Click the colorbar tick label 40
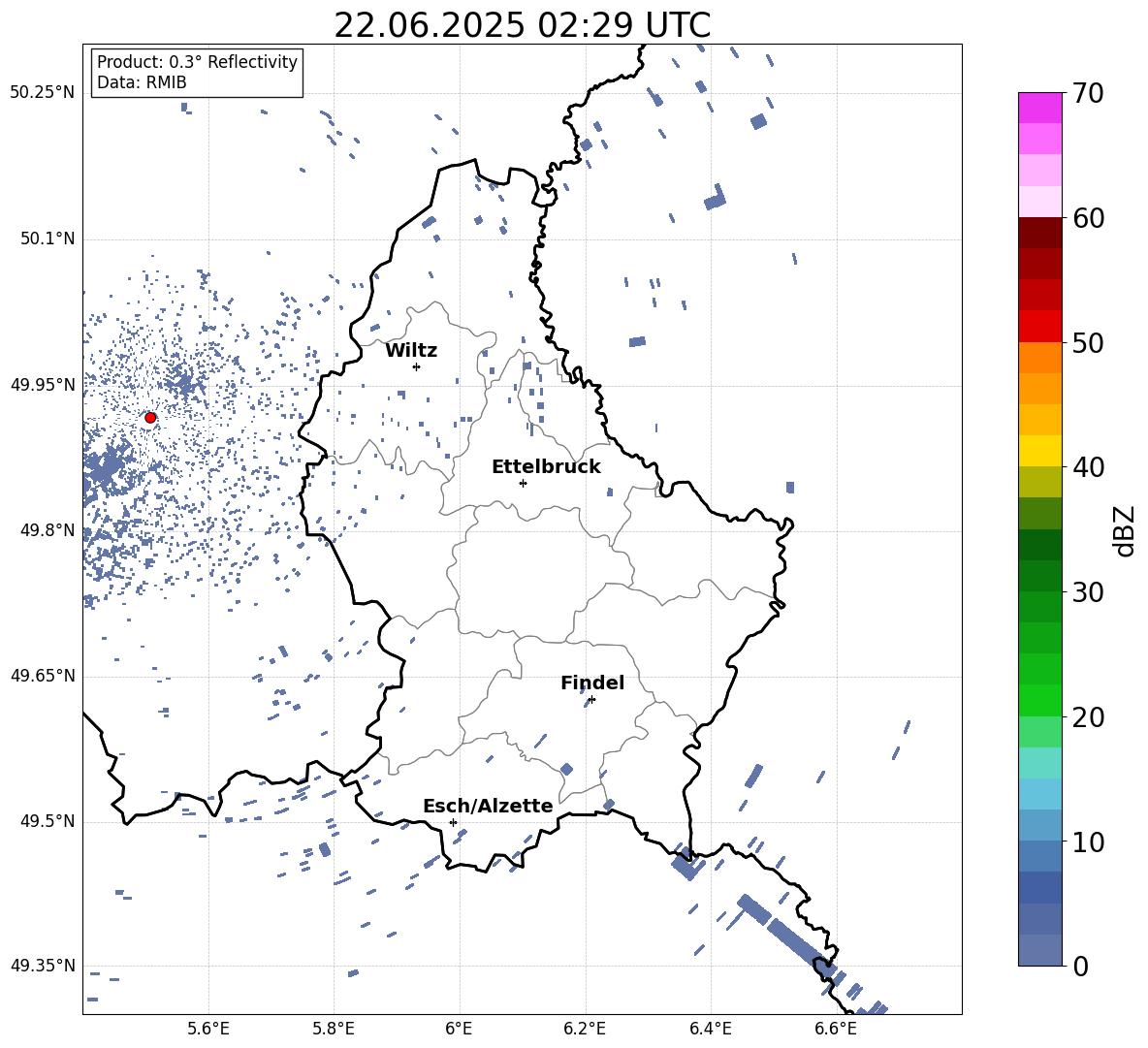Viewport: 1148px width, 1048px height. click(x=1088, y=467)
